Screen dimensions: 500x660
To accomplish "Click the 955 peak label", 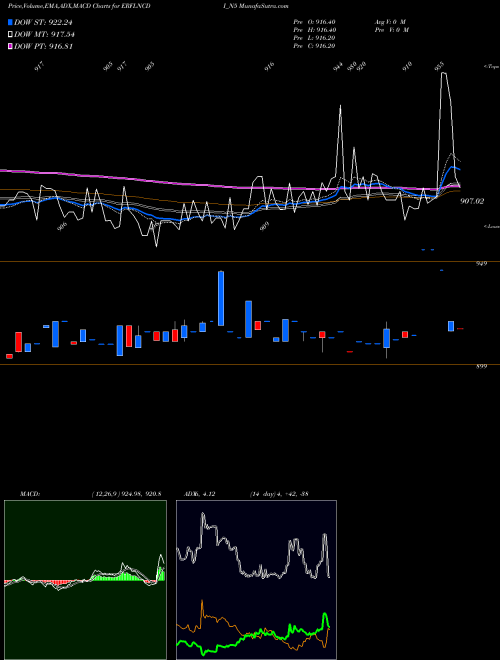I will pyautogui.click(x=439, y=66).
